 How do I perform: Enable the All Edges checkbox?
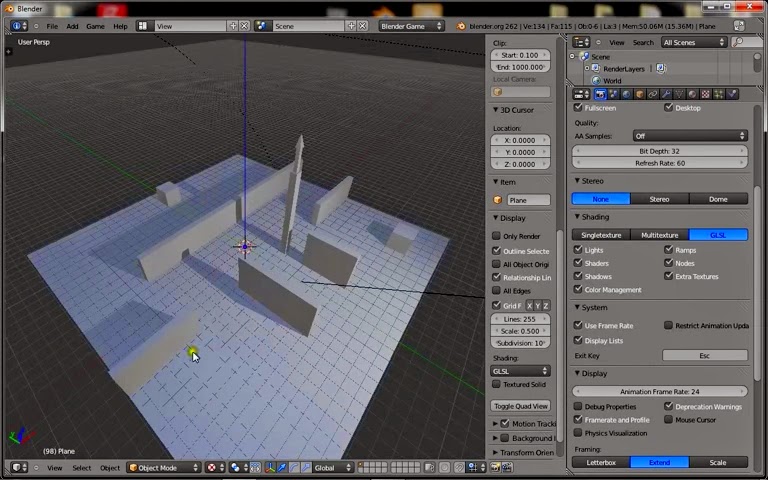[x=496, y=291]
